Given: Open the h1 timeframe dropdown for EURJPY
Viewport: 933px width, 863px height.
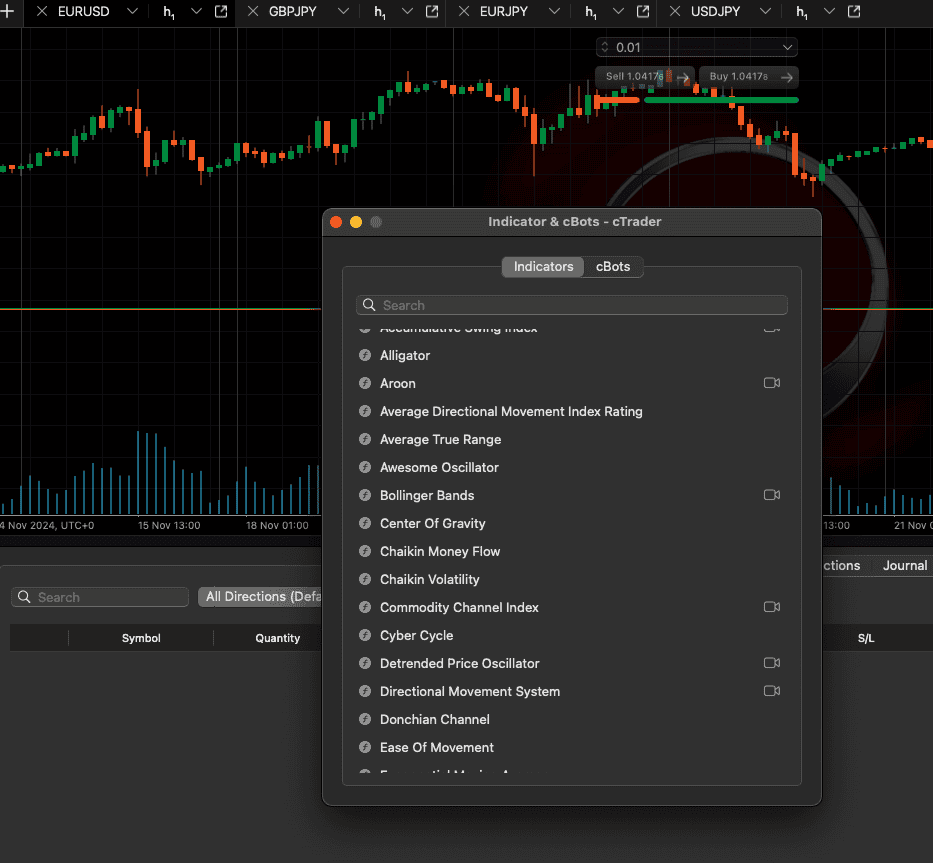Looking at the screenshot, I should point(618,12).
